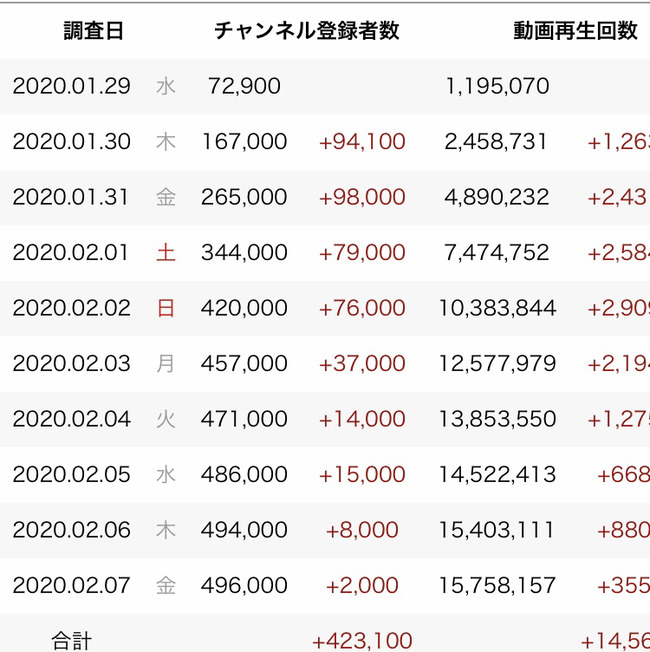This screenshot has width=650, height=652.
Task: Select the 2020.01.29 date cell
Action: [x=72, y=86]
